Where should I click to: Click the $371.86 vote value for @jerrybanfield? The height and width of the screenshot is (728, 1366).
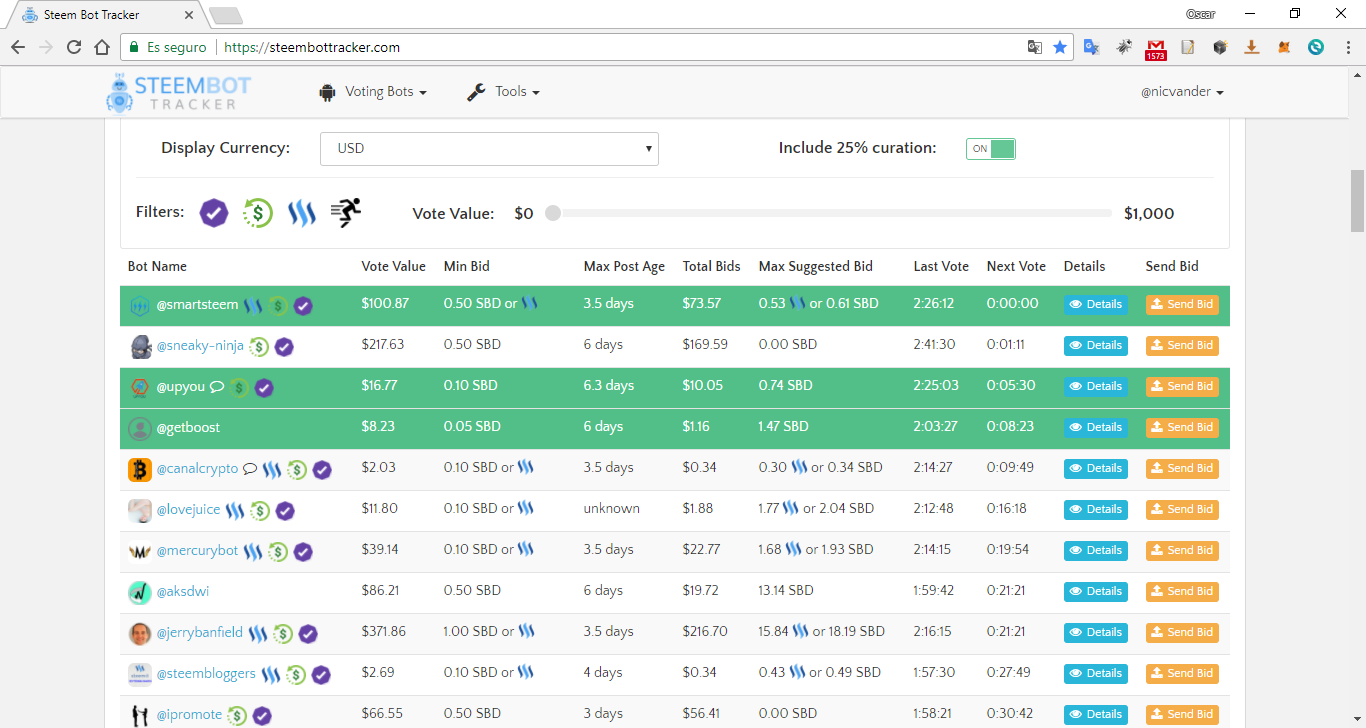click(384, 632)
